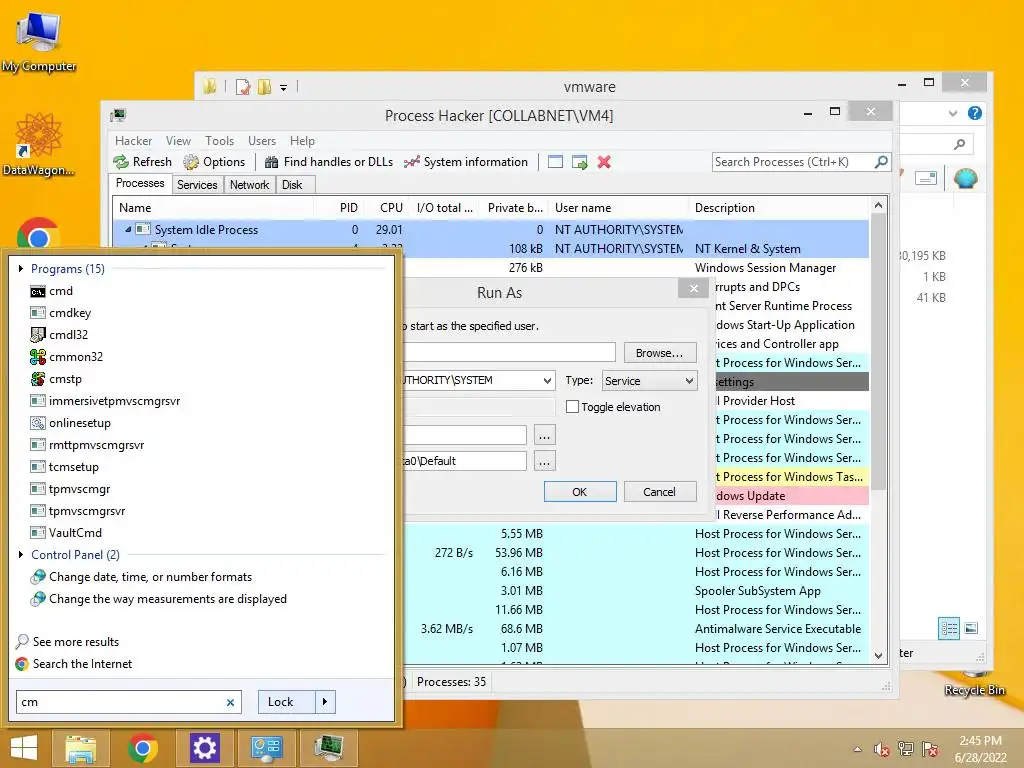Click the ... button next to Default desktop field
The image size is (1024, 768).
[545, 461]
